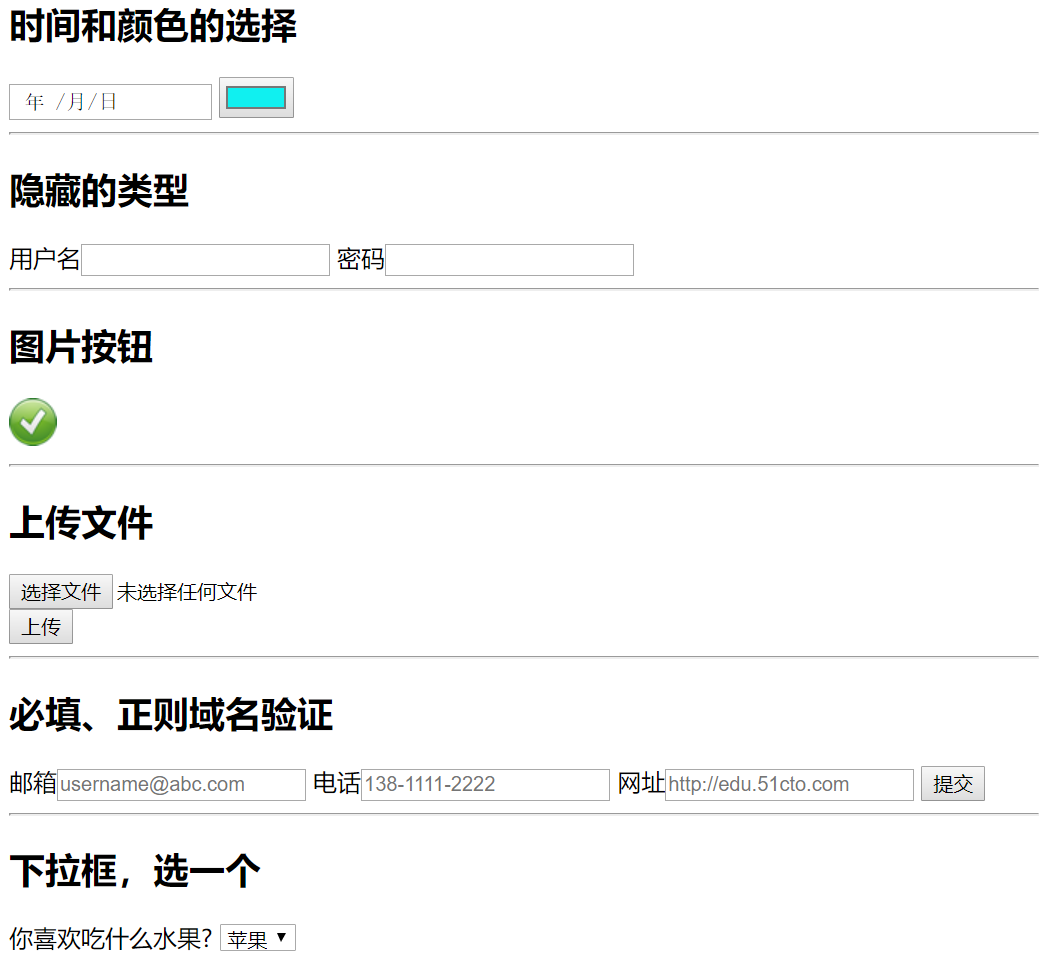
Task: Click the 选择文件 button
Action: coord(61,592)
